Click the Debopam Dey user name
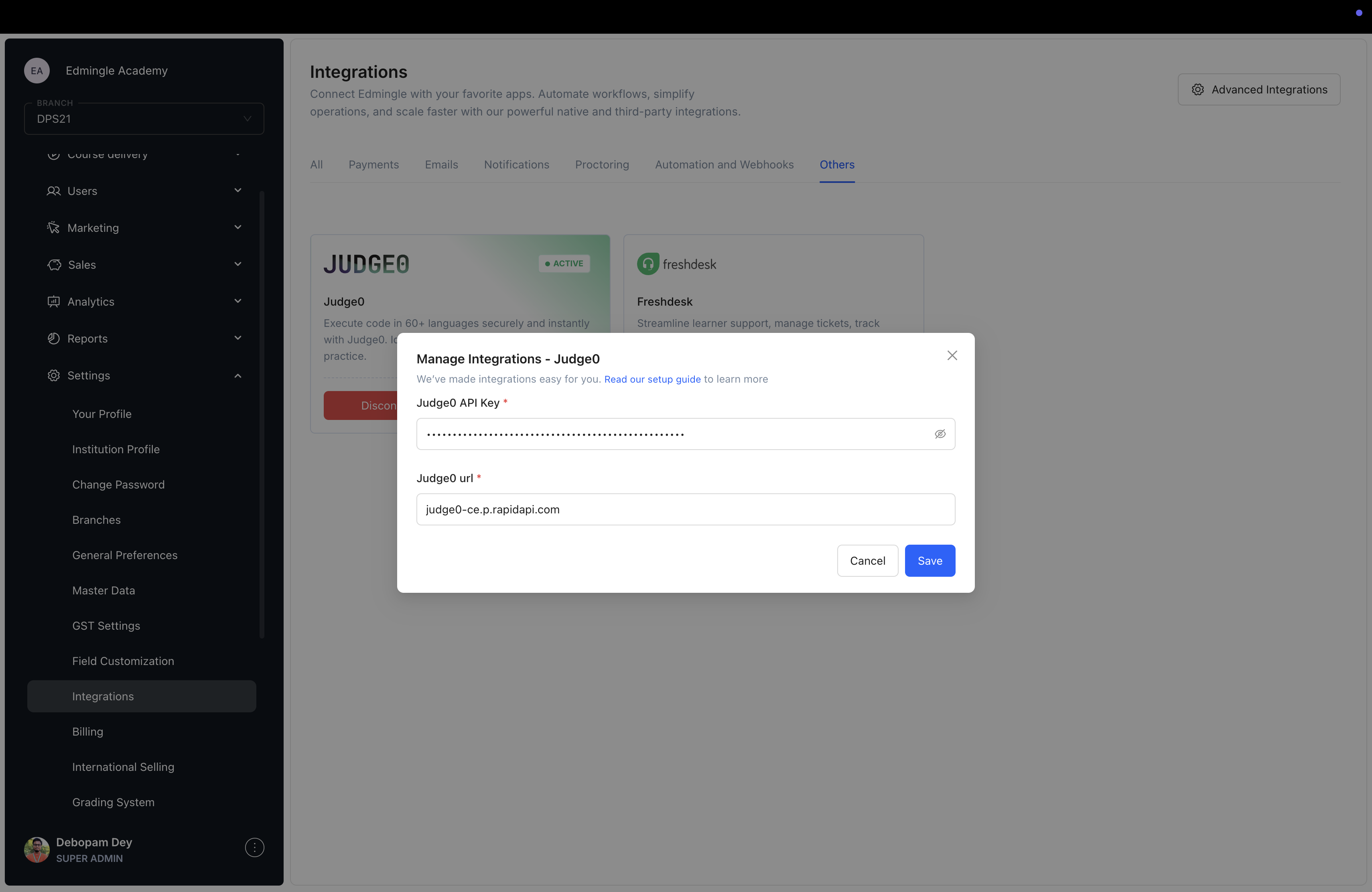The height and width of the screenshot is (892, 1372). 94,842
